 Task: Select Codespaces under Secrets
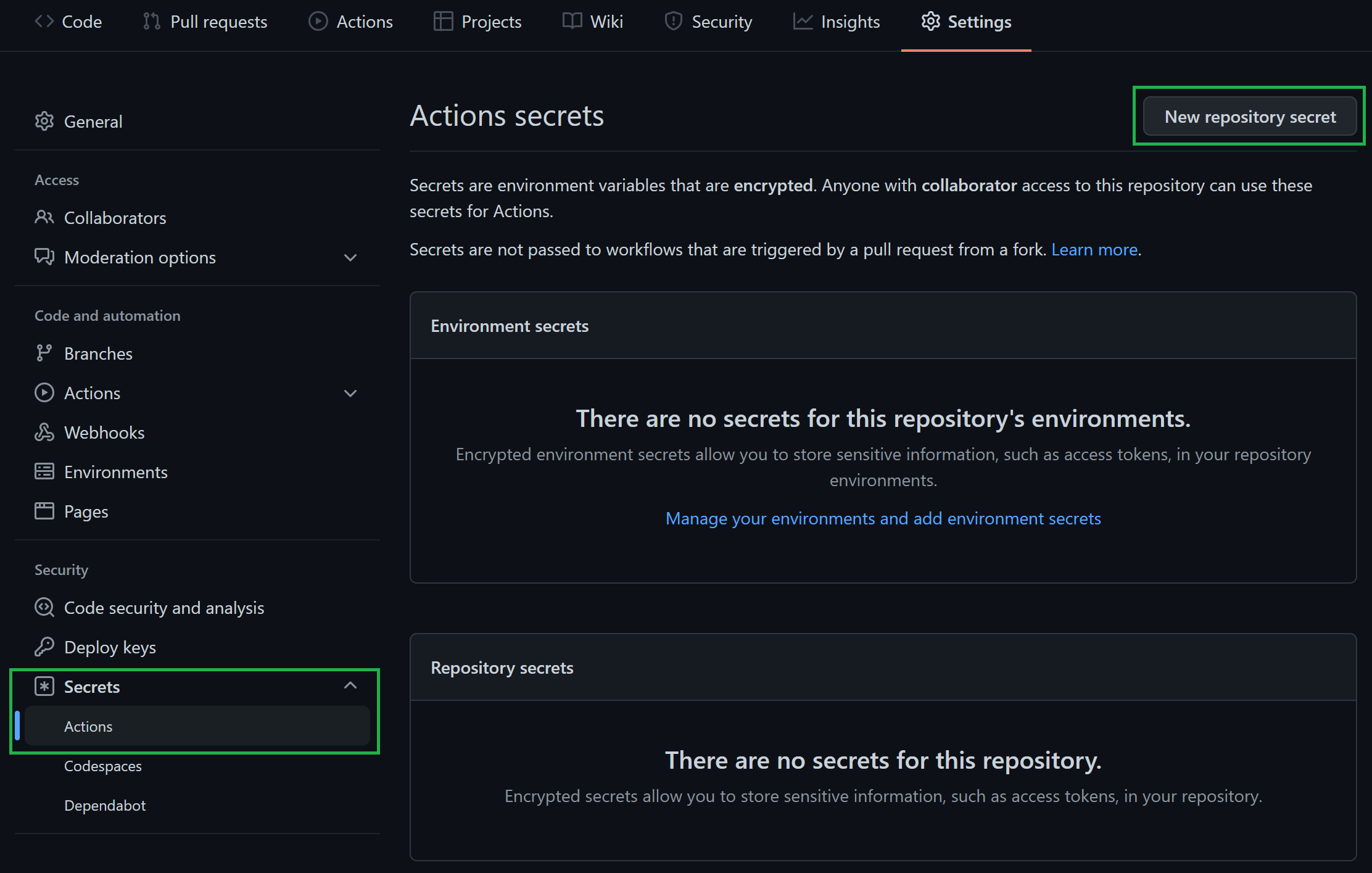click(102, 766)
